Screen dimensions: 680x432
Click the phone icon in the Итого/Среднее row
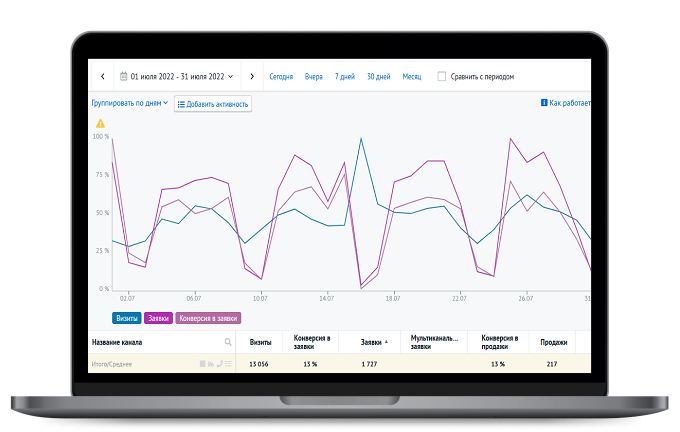click(219, 363)
